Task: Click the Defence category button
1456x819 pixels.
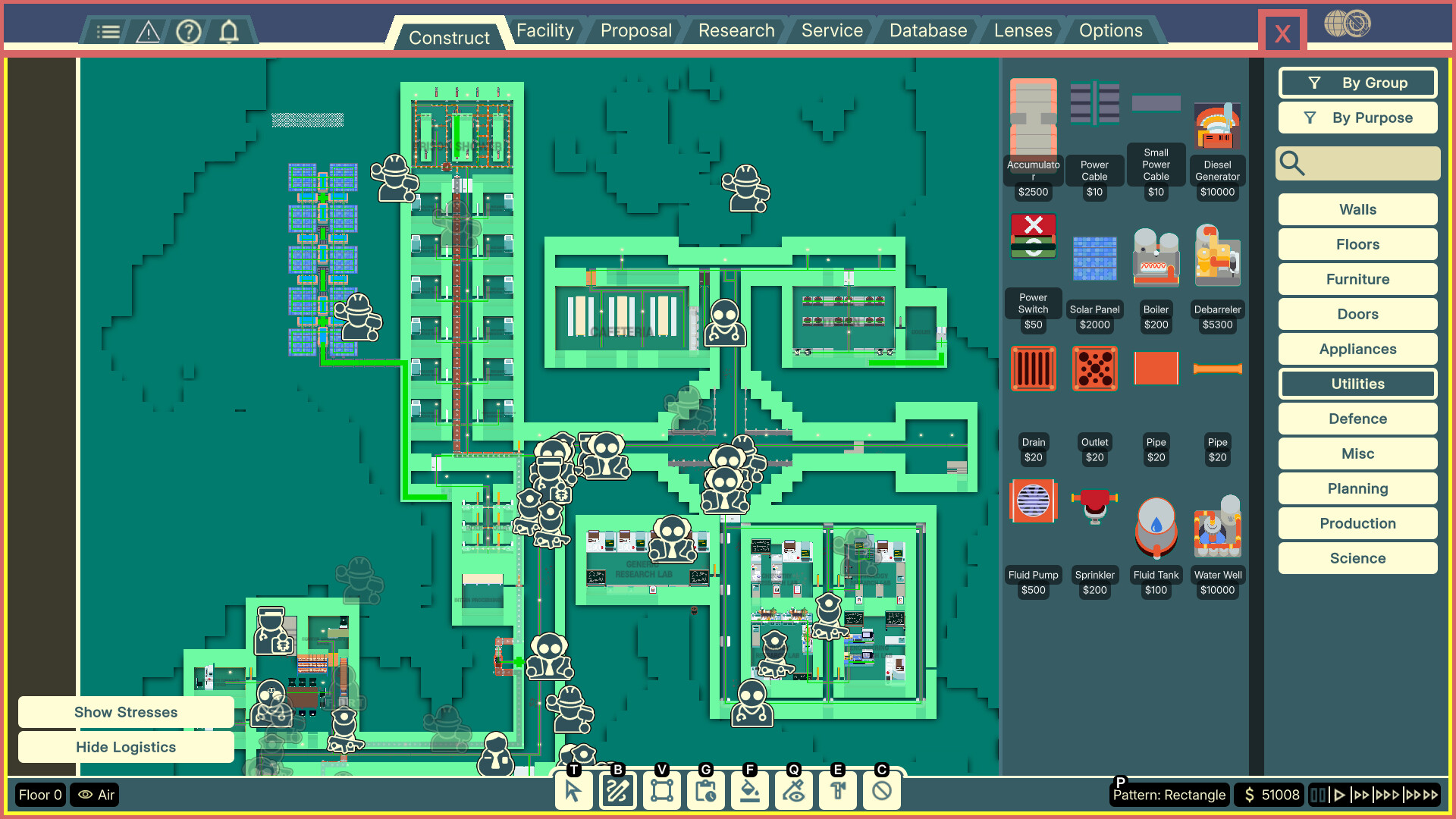Action: pyautogui.click(x=1357, y=419)
